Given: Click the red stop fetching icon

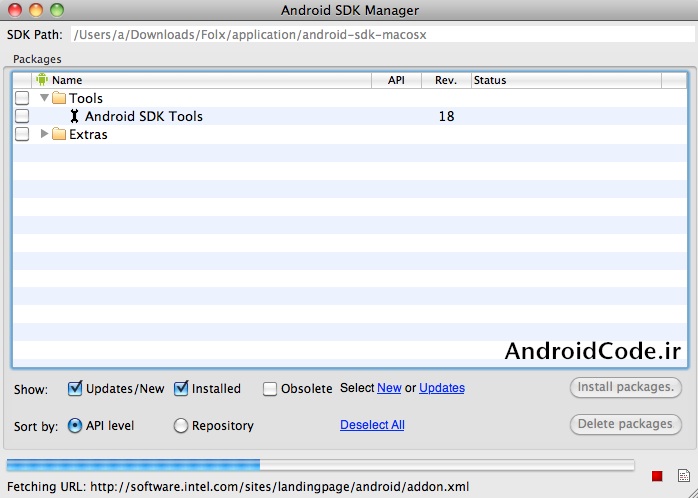Looking at the screenshot, I should tap(657, 476).
